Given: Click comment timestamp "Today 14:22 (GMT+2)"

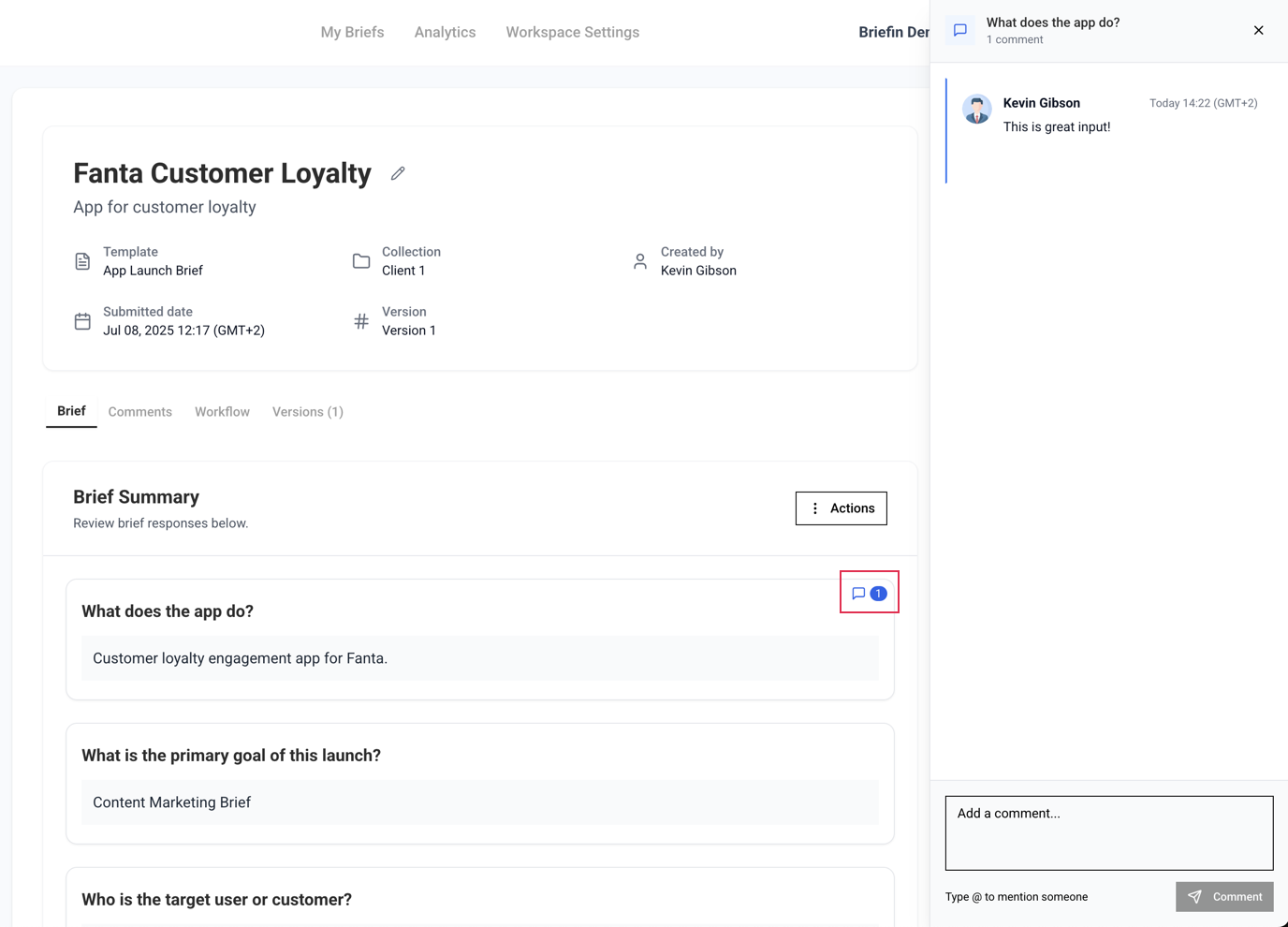Looking at the screenshot, I should 1204,103.
